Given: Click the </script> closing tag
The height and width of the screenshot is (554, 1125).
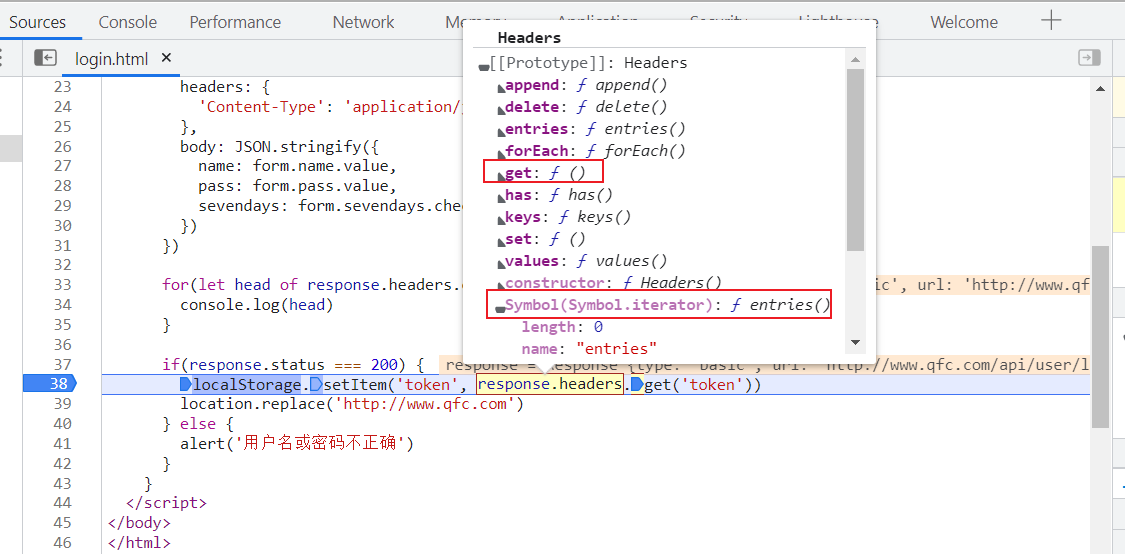Looking at the screenshot, I should point(166,503).
